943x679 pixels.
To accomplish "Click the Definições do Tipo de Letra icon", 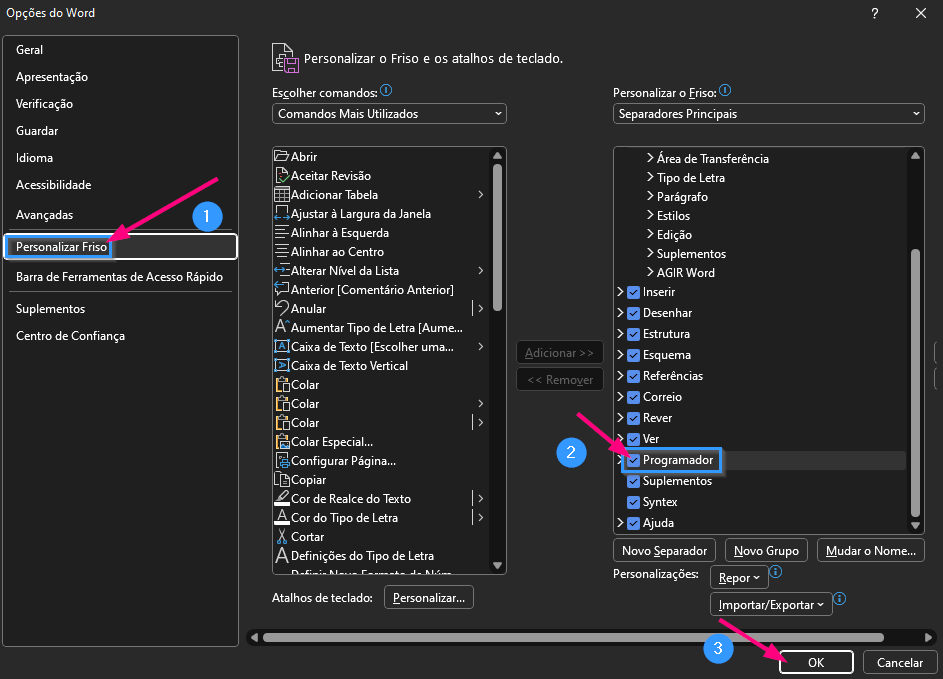I will [x=281, y=555].
